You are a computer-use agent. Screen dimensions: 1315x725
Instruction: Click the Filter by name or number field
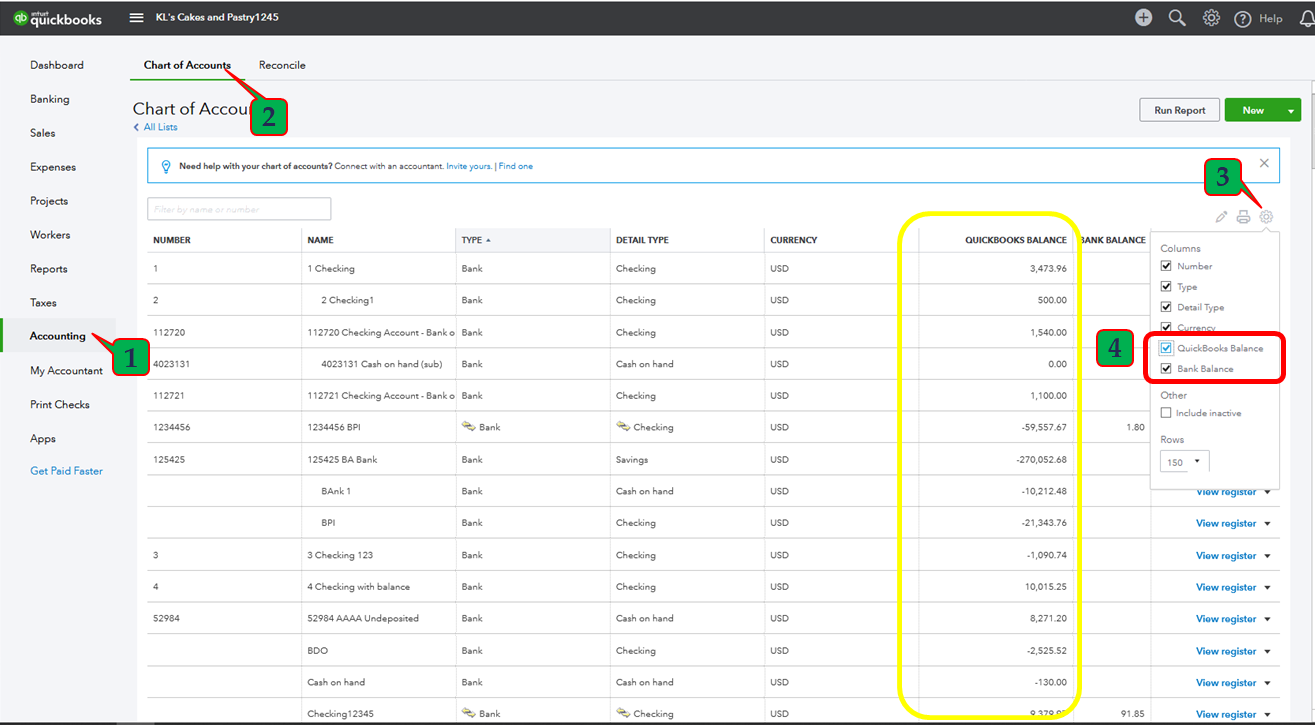(239, 209)
